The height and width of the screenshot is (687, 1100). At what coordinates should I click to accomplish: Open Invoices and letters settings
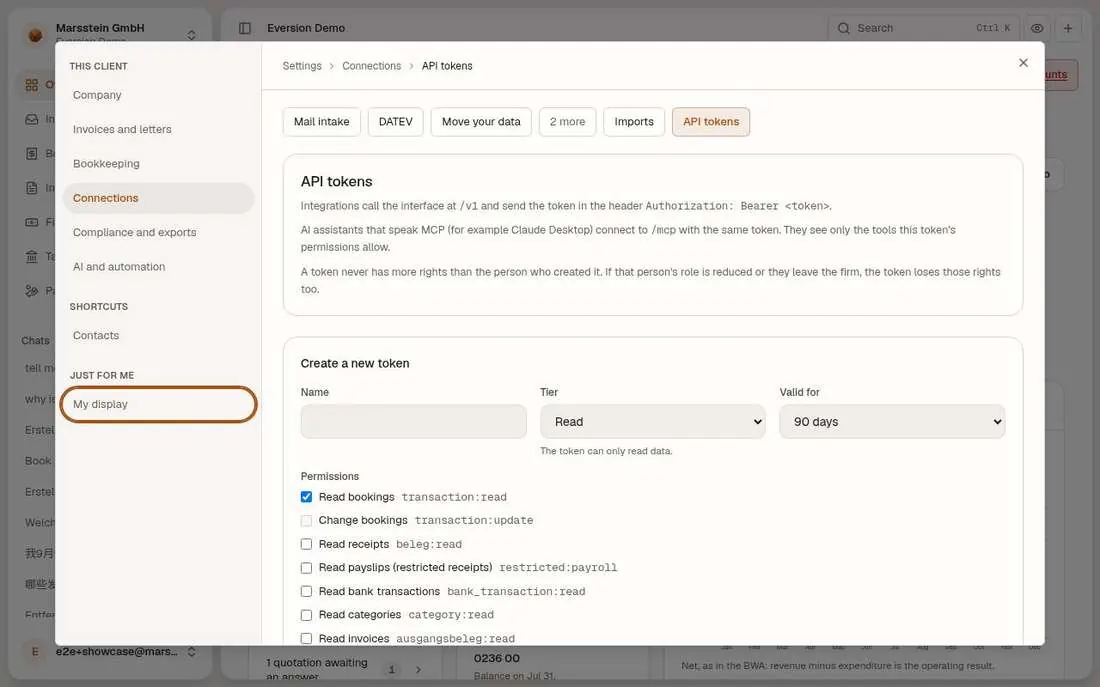158,129
